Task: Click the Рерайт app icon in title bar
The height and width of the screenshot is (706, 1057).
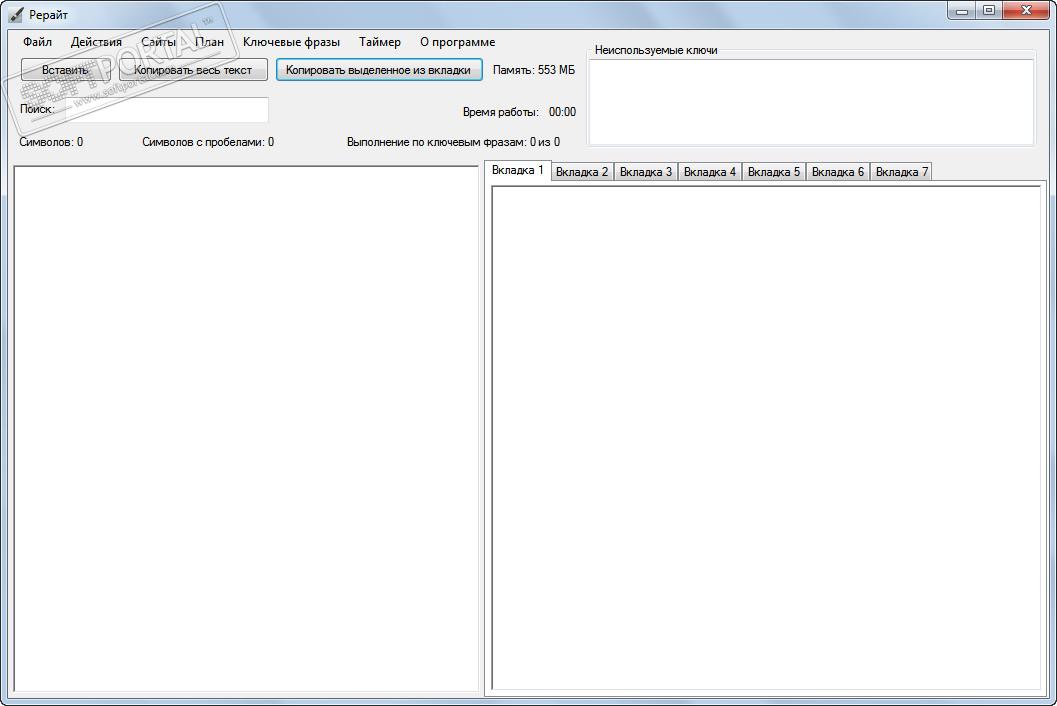Action: coord(16,14)
